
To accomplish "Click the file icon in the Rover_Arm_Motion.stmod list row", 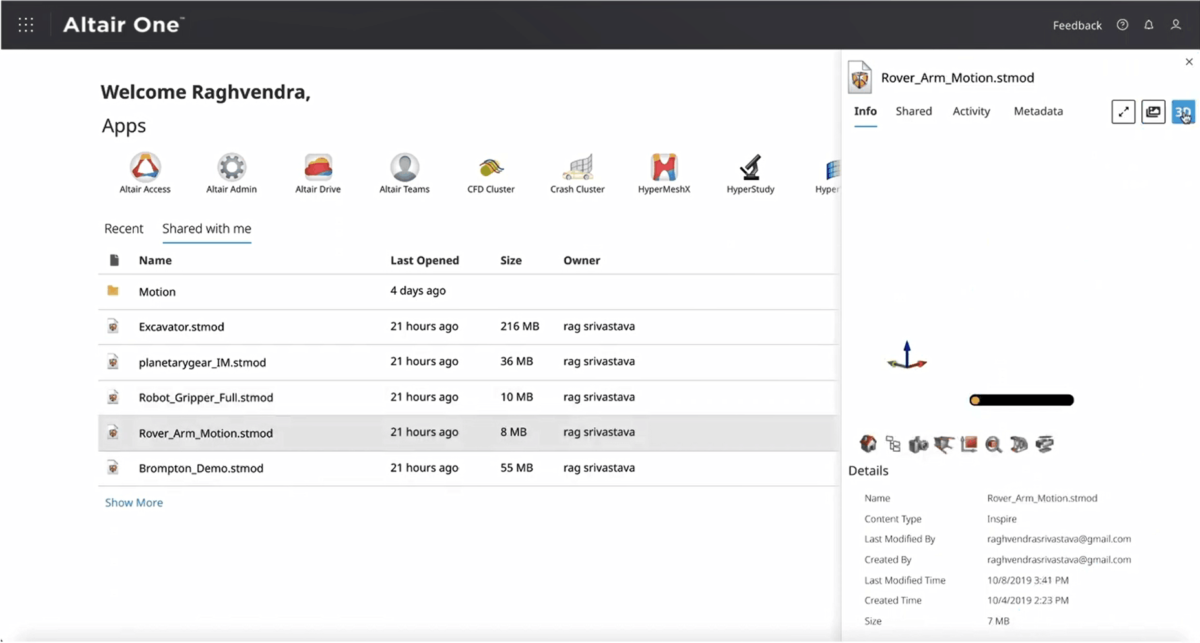I will (x=113, y=432).
